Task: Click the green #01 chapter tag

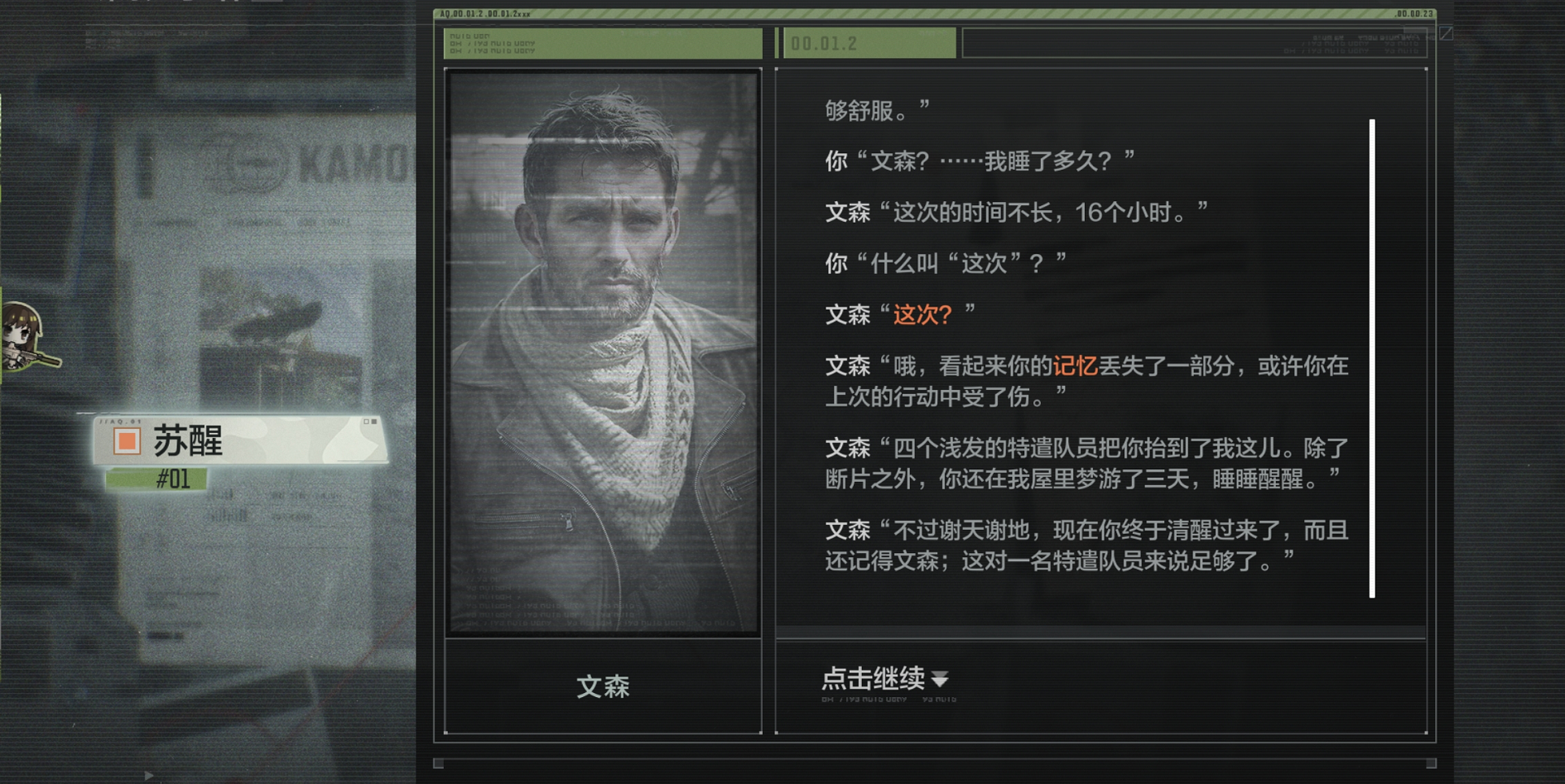Action: click(x=156, y=479)
